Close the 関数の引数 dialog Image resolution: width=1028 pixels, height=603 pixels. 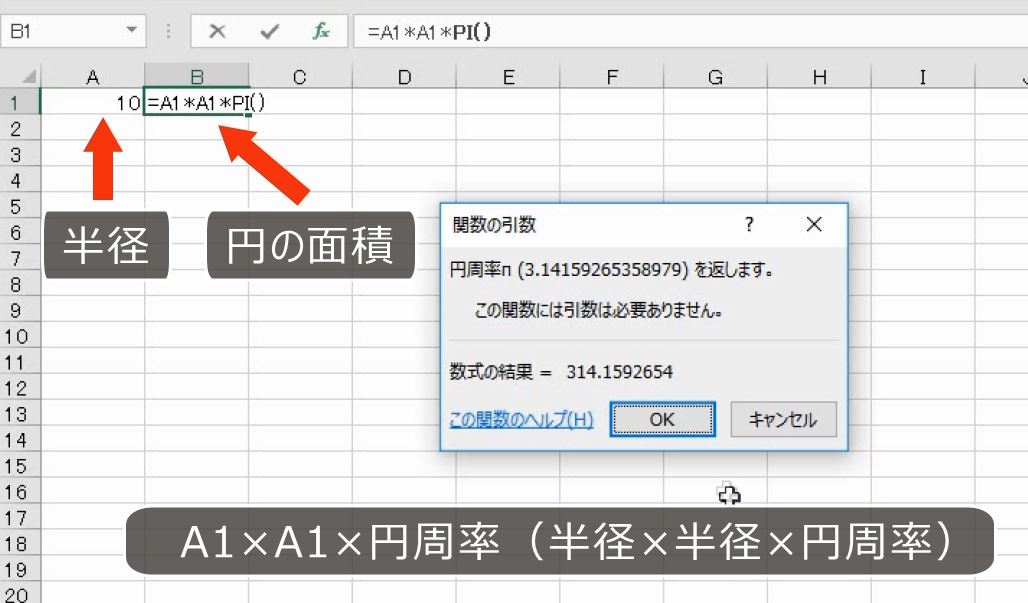(x=814, y=224)
